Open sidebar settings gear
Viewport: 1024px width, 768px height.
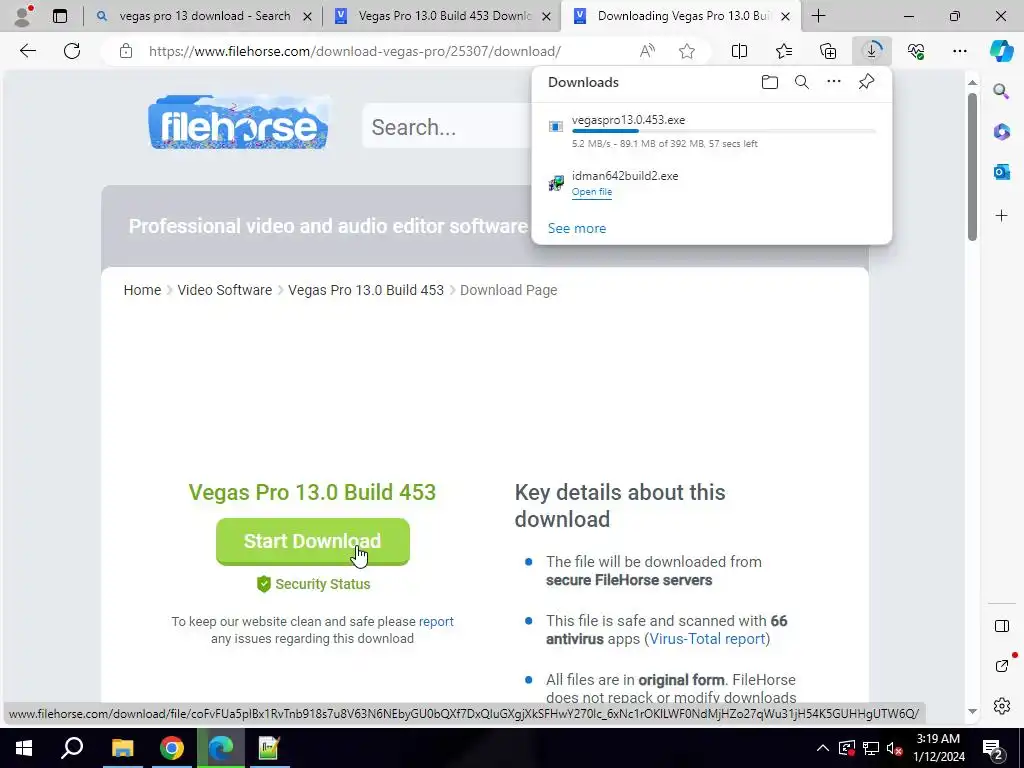point(1001,706)
